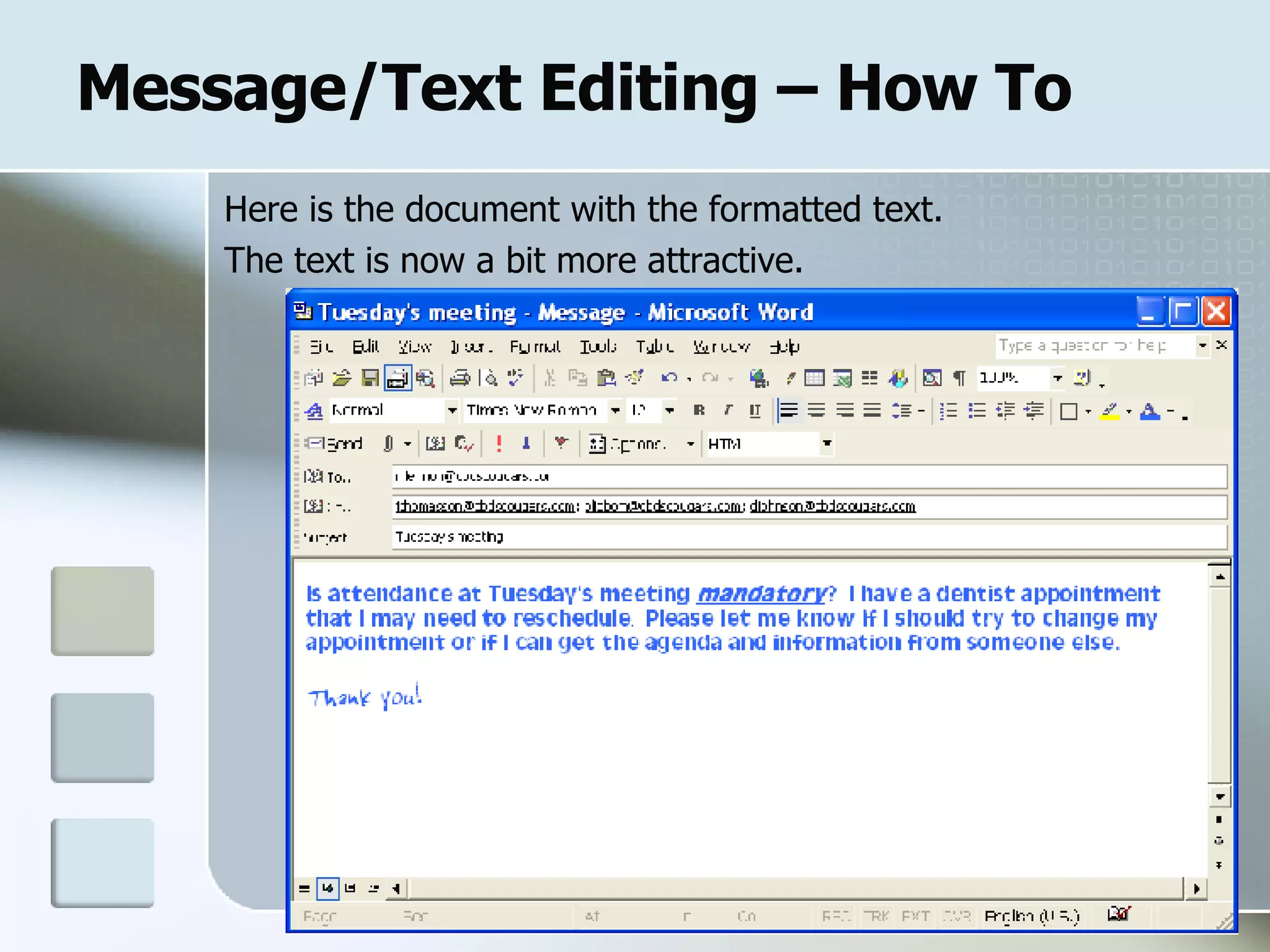Click the Numbering list icon
Image resolution: width=1270 pixels, height=952 pixels.
point(948,411)
